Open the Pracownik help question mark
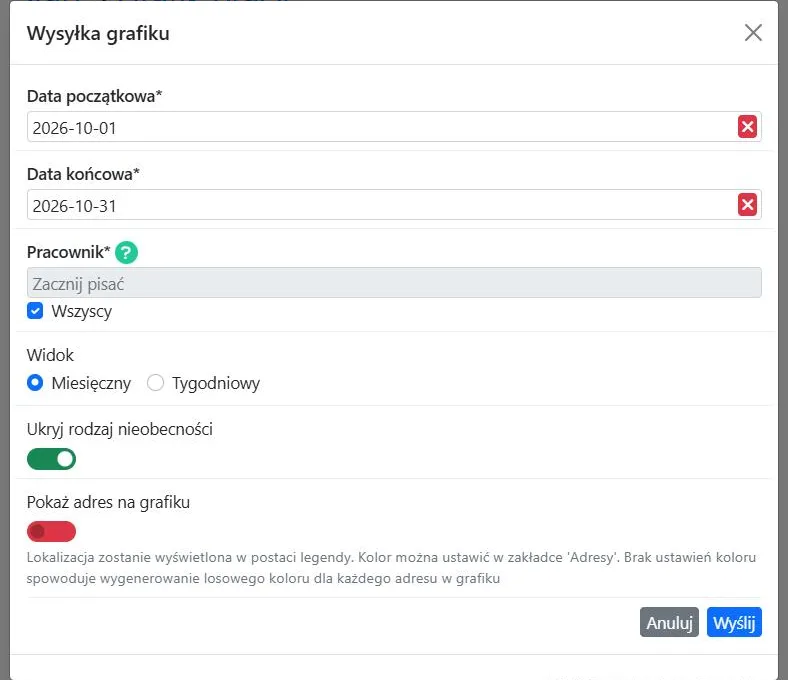 pos(126,252)
